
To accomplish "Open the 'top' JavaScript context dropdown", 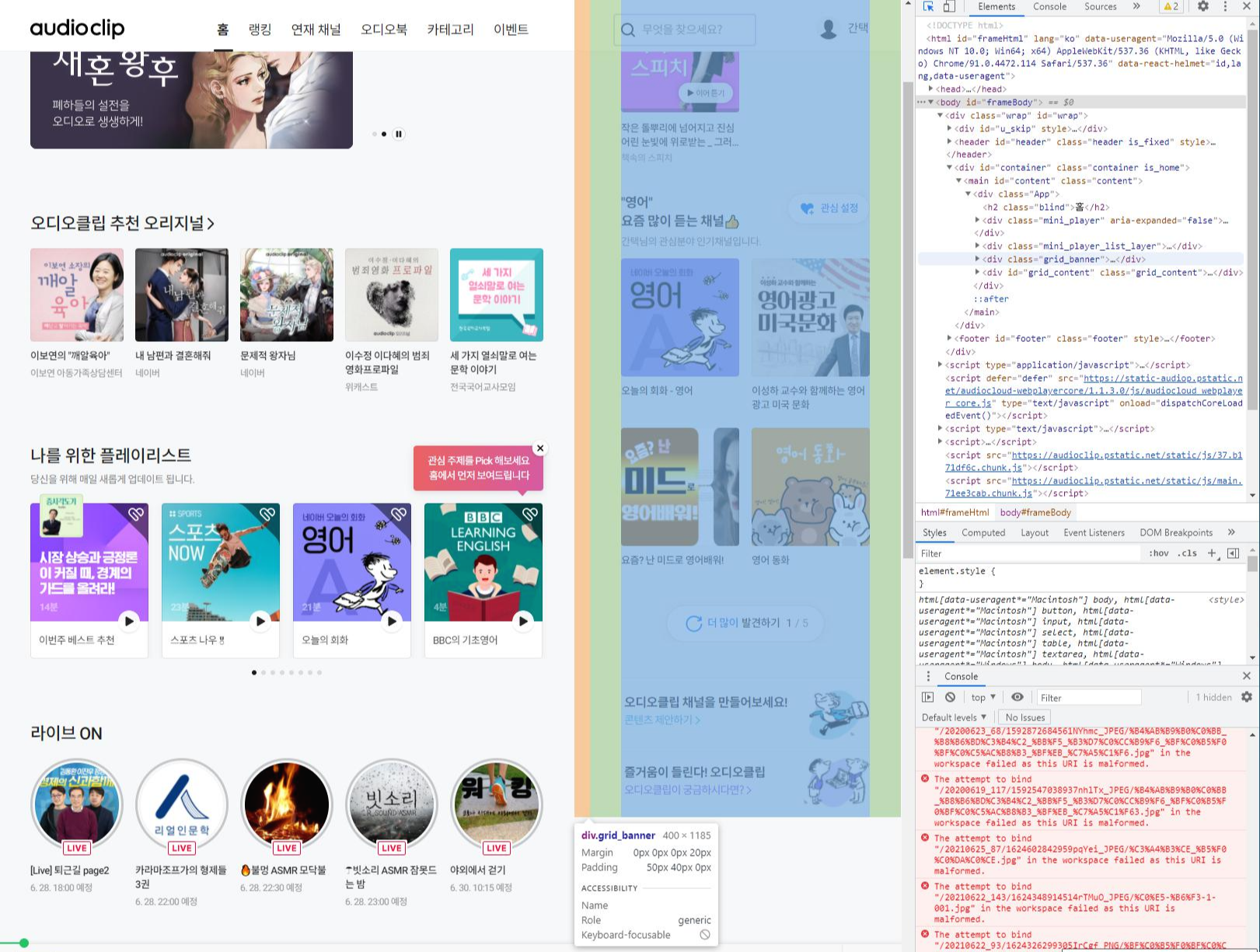I will click(983, 697).
